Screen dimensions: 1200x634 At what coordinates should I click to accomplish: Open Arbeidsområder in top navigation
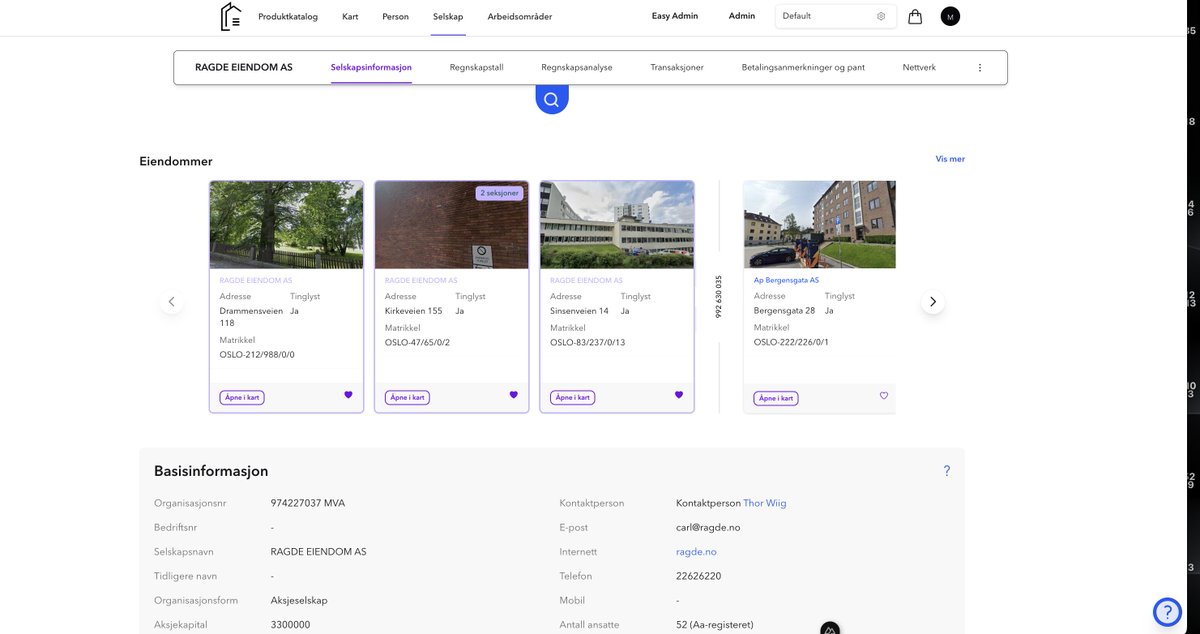[x=520, y=16]
